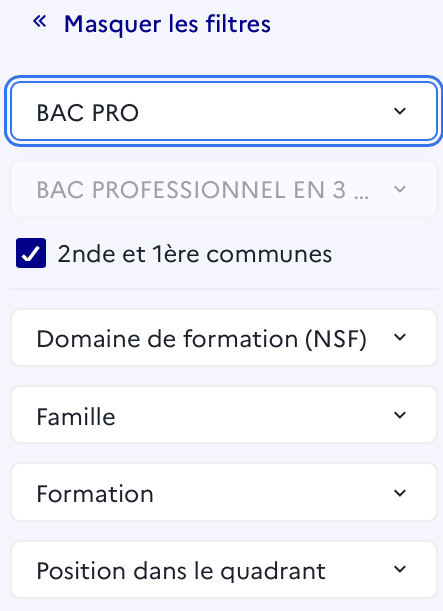Open Domaine de formation (NSF) dropdown
This screenshot has width=443, height=611.
[224, 337]
